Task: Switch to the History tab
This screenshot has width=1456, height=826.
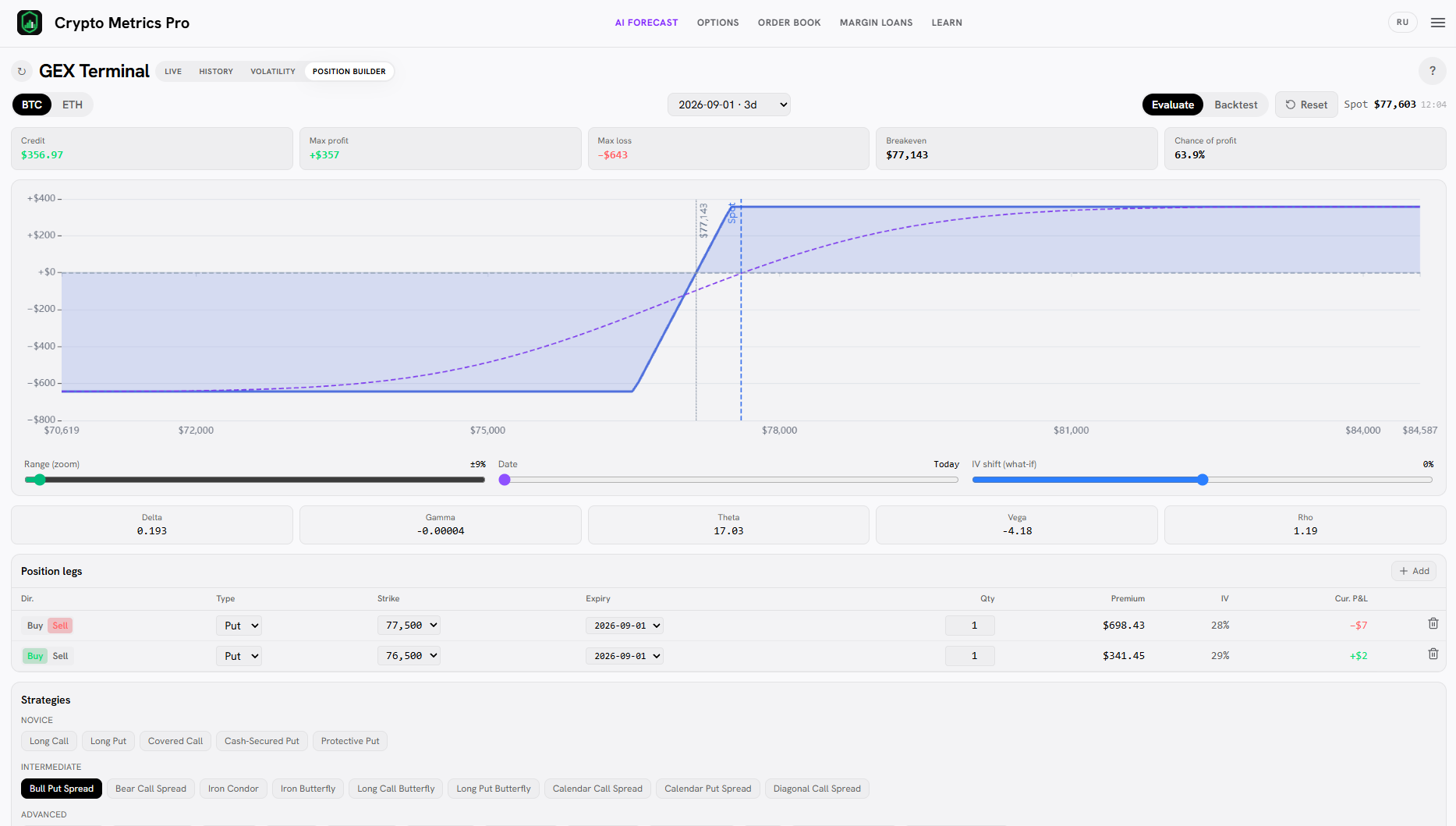Action: tap(216, 71)
